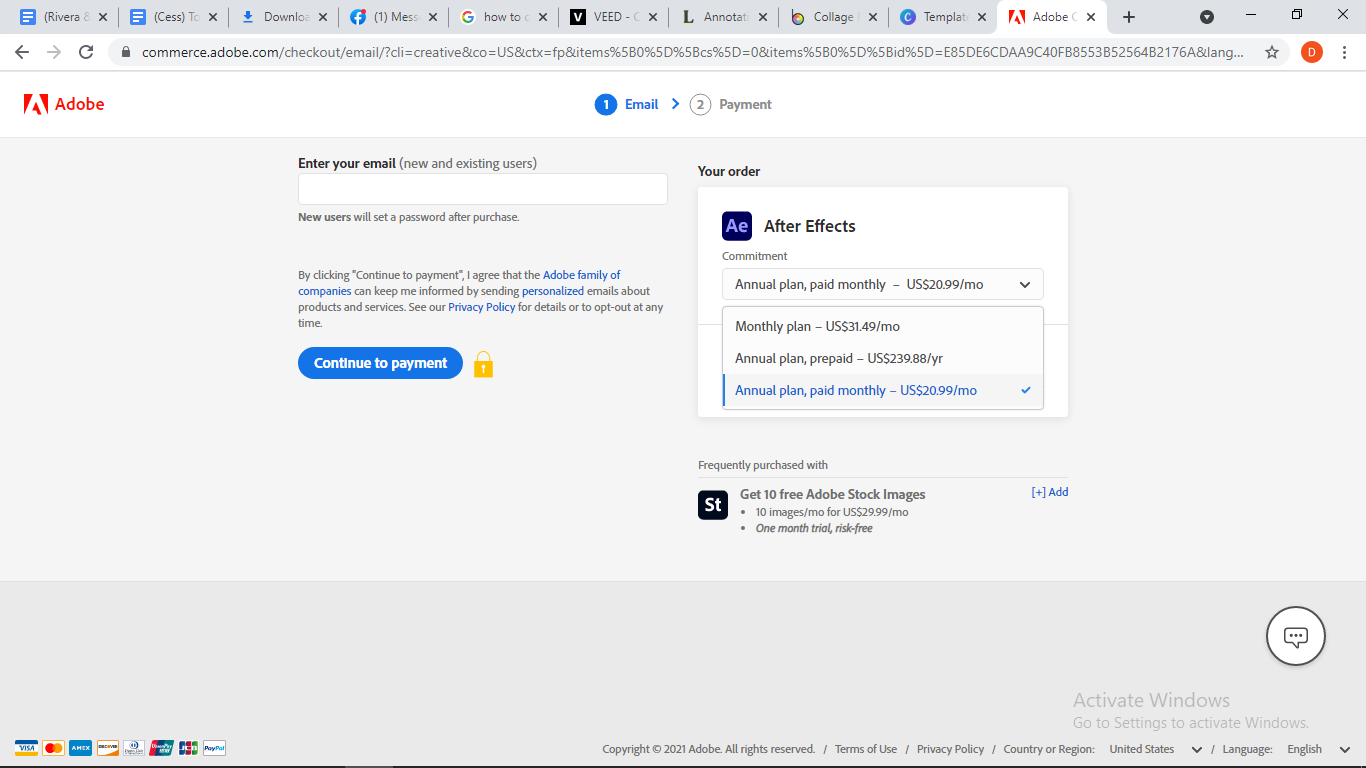Viewport: 1366px width, 768px height.
Task: Click the Email step label
Action: 641,104
